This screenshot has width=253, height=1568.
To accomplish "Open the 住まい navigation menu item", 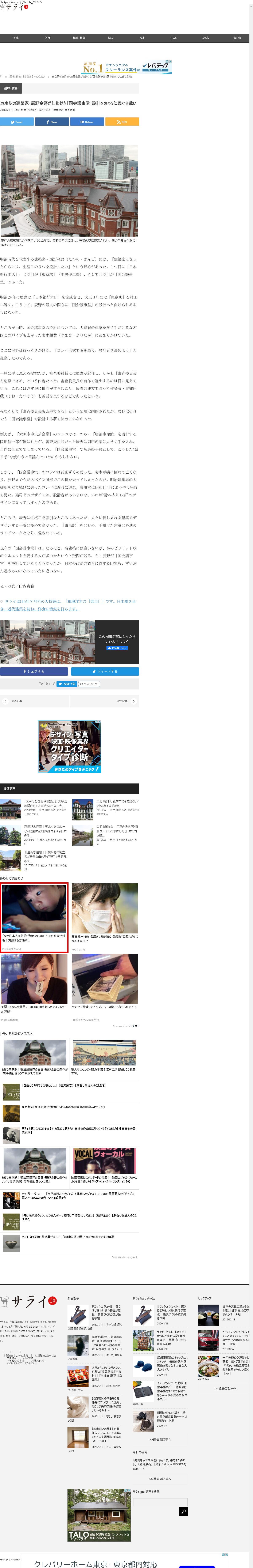I will (174, 38).
